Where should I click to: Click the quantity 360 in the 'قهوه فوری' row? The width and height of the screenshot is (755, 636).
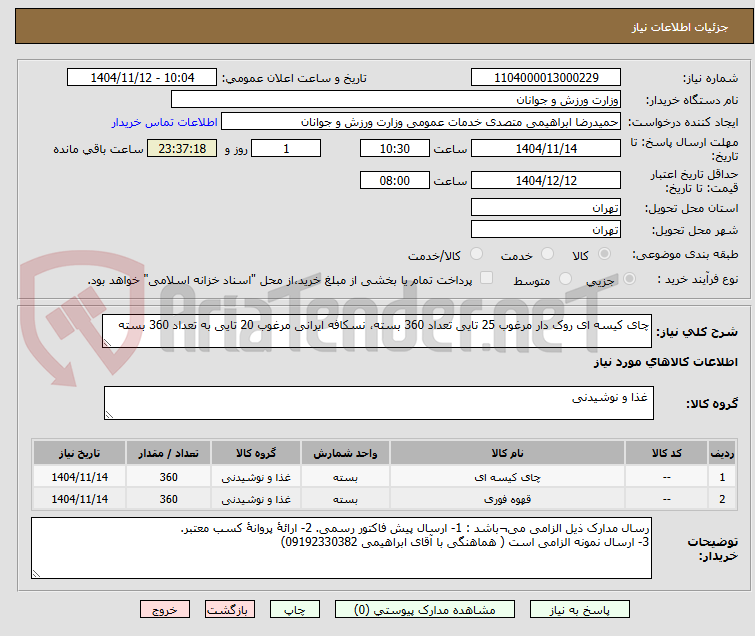click(x=169, y=499)
